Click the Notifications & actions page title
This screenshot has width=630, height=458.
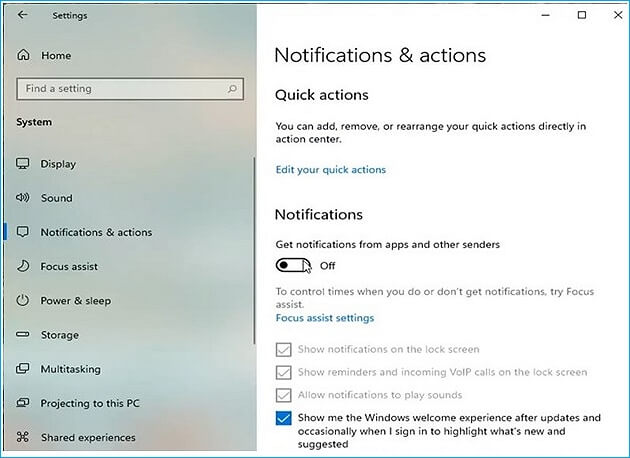point(380,55)
